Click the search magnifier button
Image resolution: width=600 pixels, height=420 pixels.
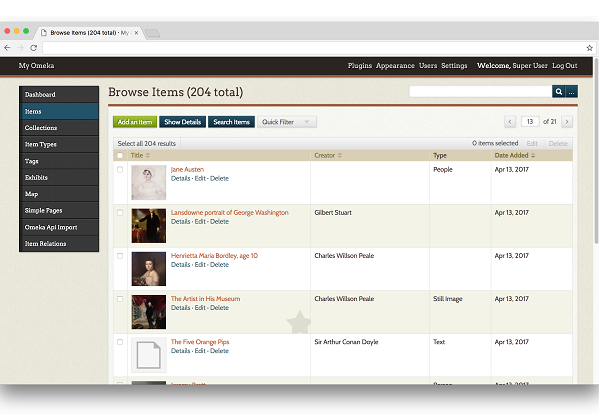tap(558, 92)
